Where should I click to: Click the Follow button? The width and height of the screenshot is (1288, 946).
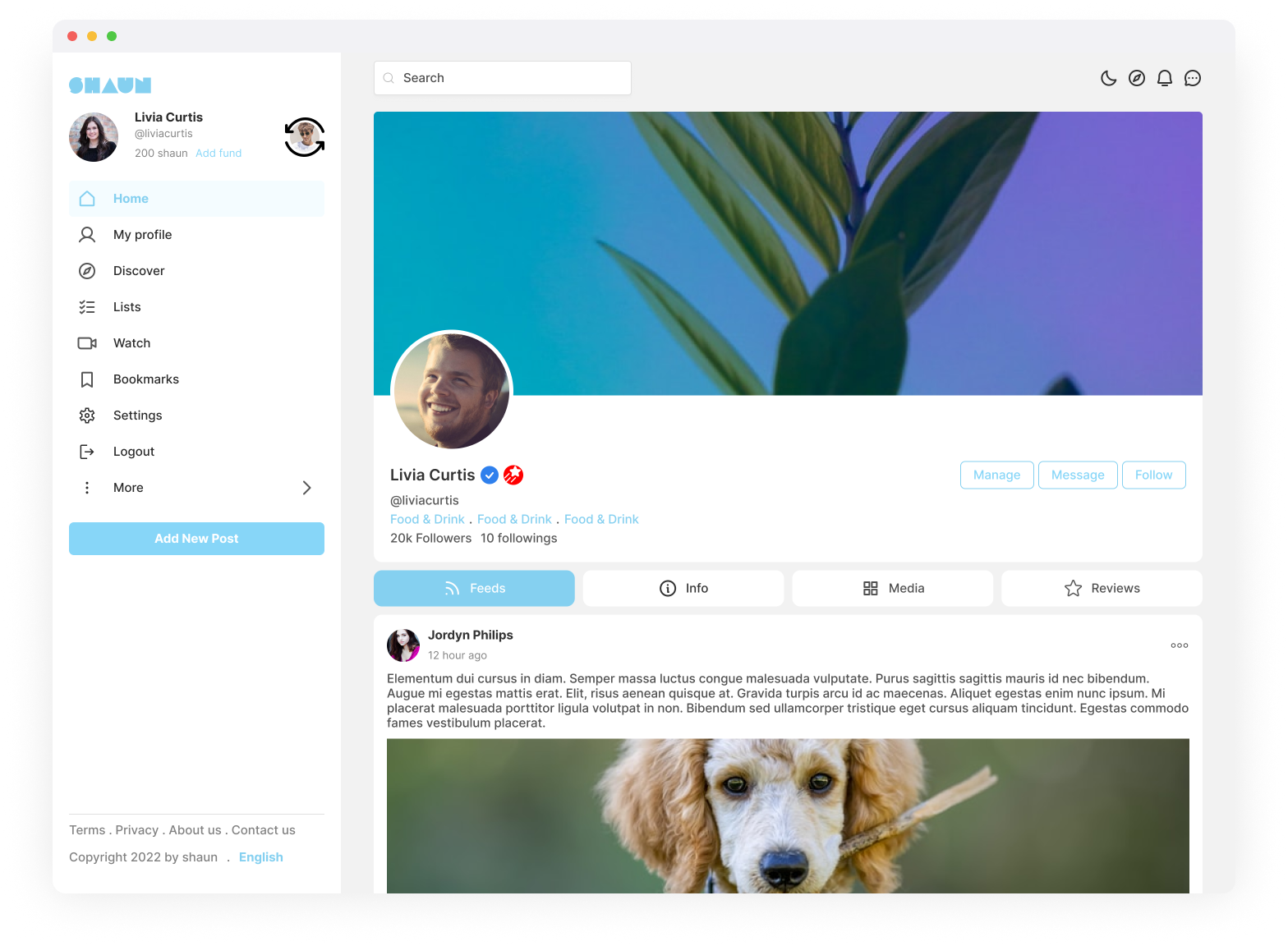click(1153, 475)
